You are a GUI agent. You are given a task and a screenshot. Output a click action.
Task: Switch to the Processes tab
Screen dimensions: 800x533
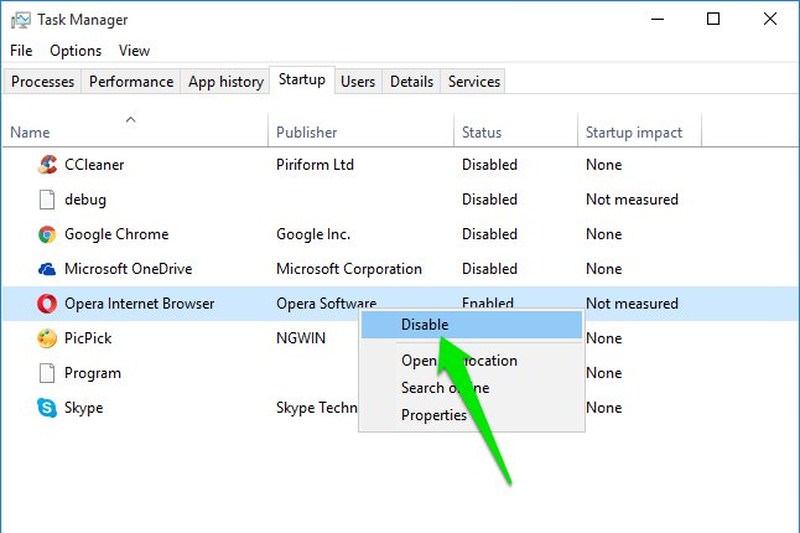42,82
